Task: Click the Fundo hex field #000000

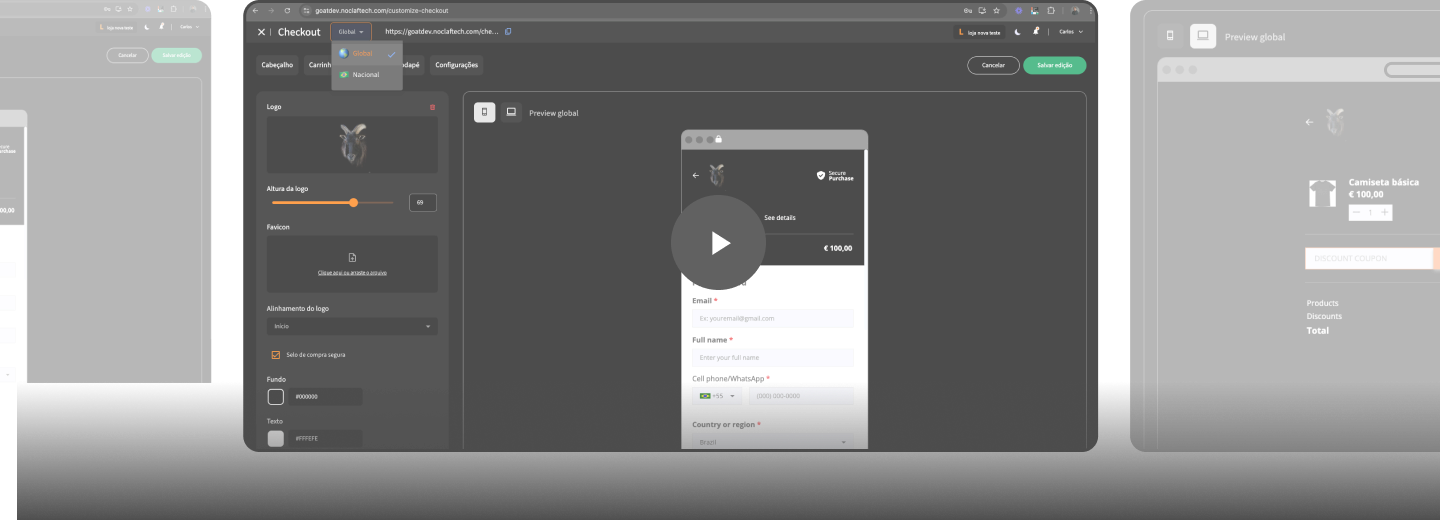Action: tap(325, 397)
